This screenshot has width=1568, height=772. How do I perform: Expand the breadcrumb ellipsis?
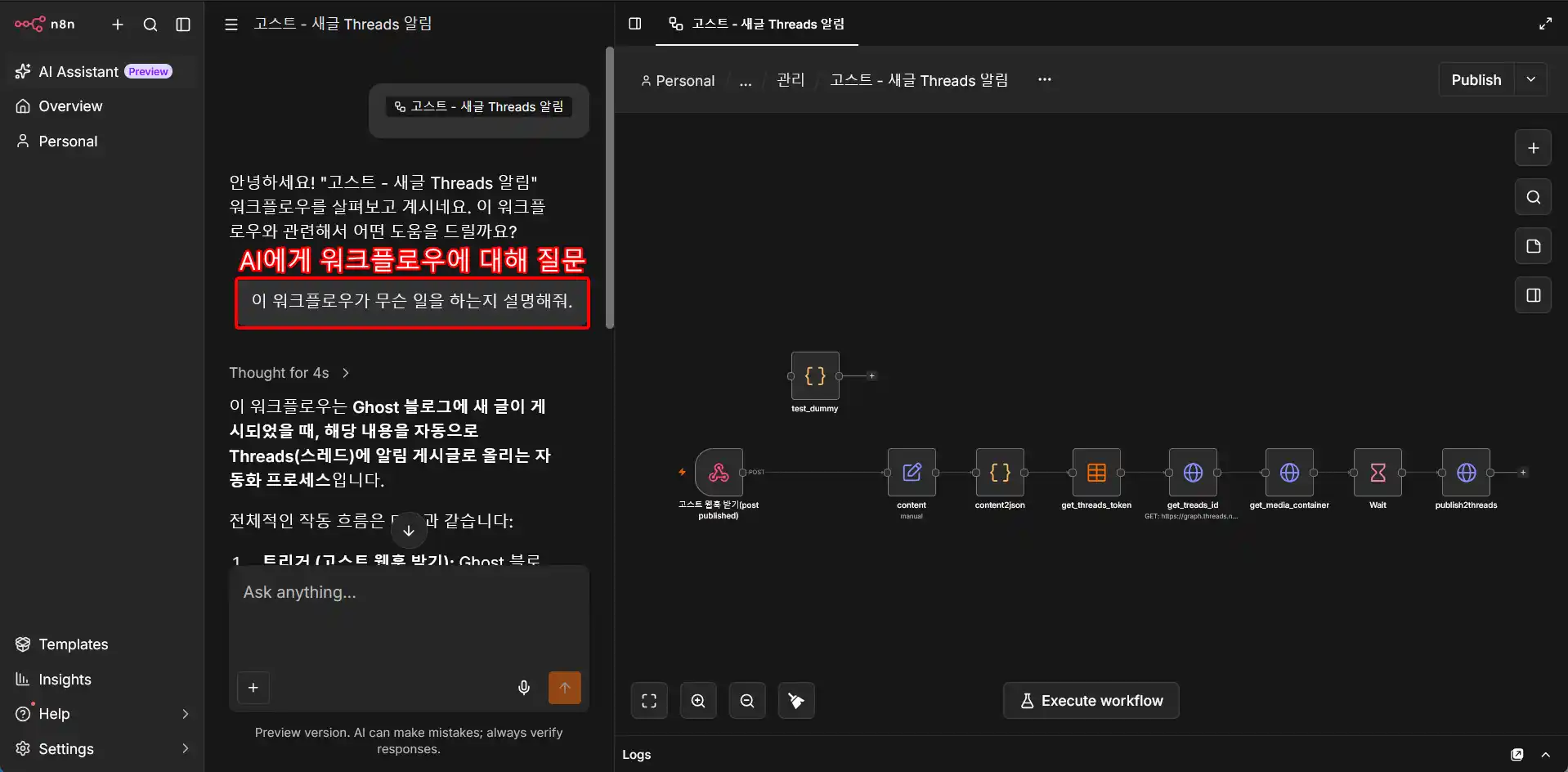pos(746,80)
